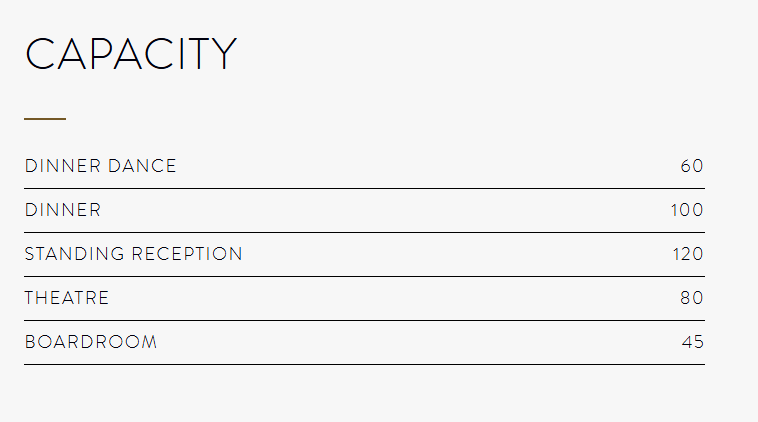The height and width of the screenshot is (422, 758).
Task: Select the standalone DINNER row label
Action: 63,210
